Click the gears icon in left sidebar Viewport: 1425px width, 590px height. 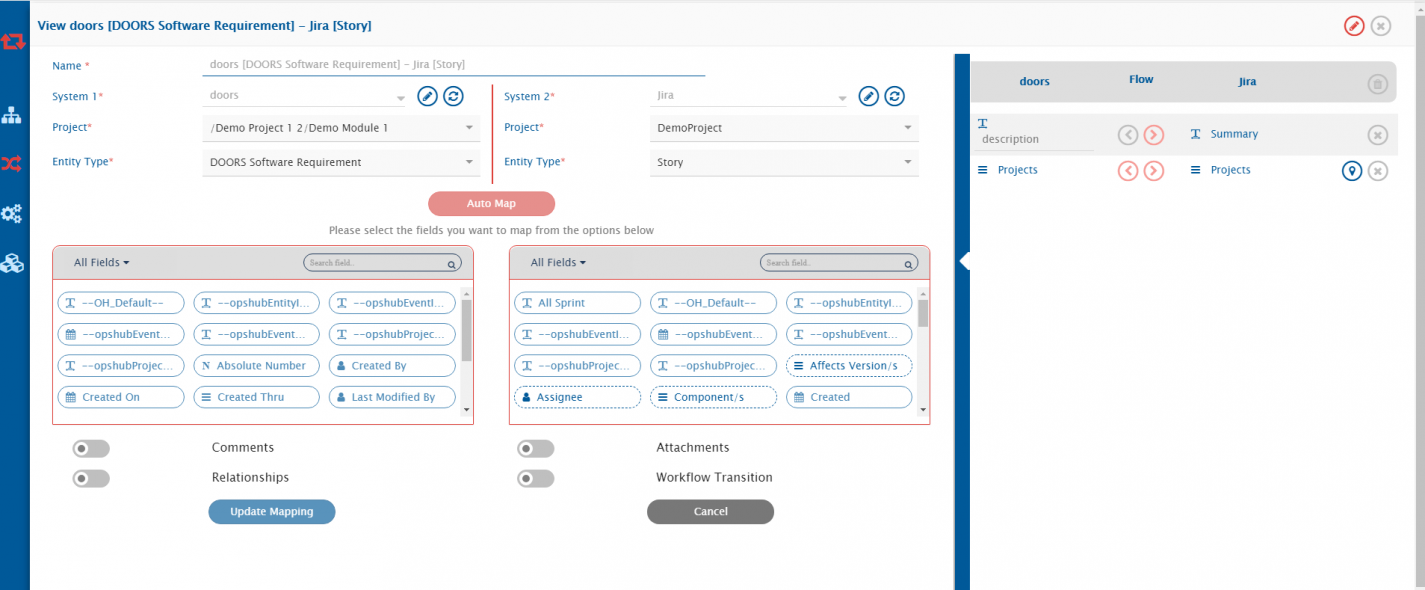[x=12, y=213]
